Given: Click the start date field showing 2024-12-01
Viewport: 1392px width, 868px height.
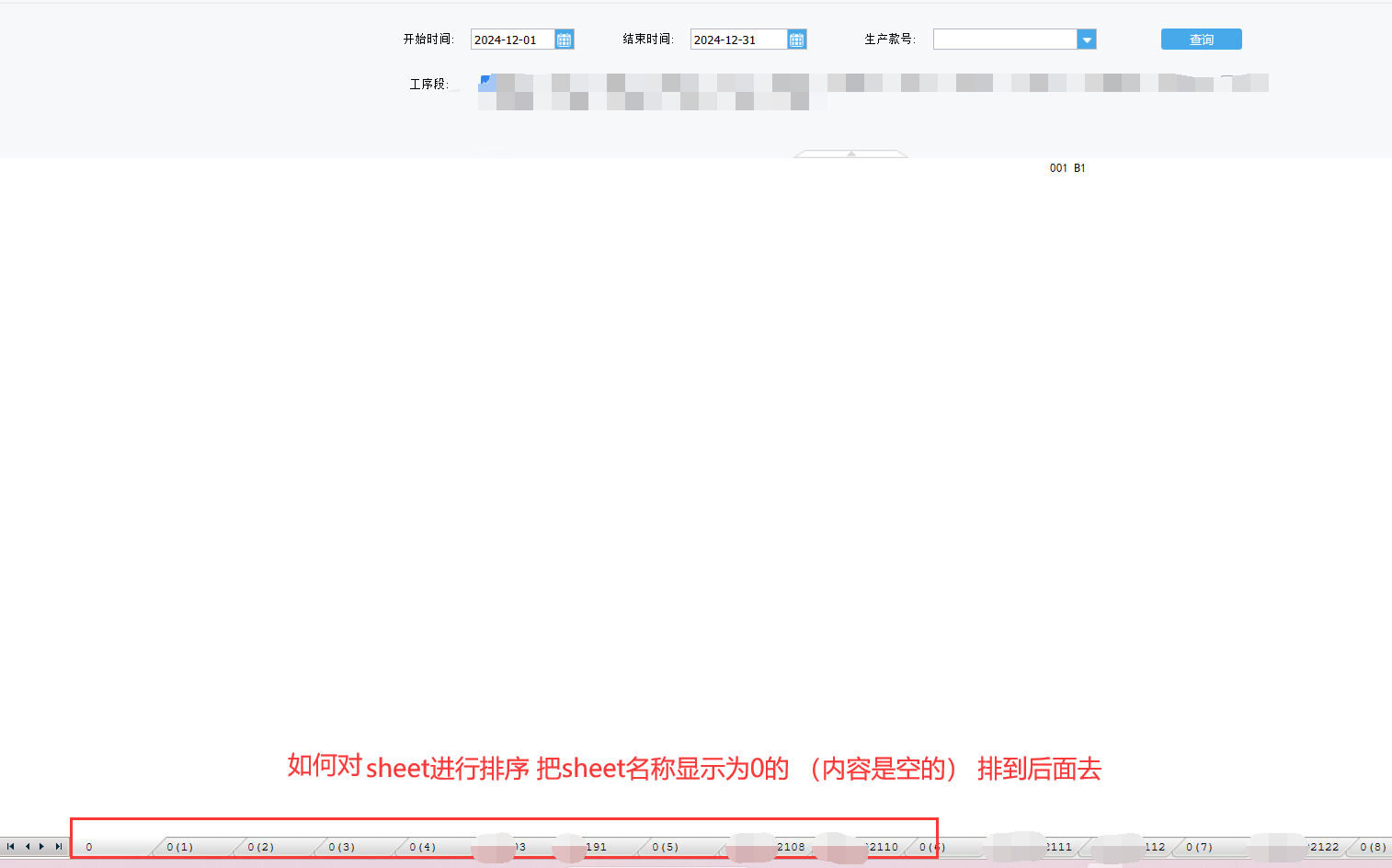Looking at the screenshot, I should [511, 40].
